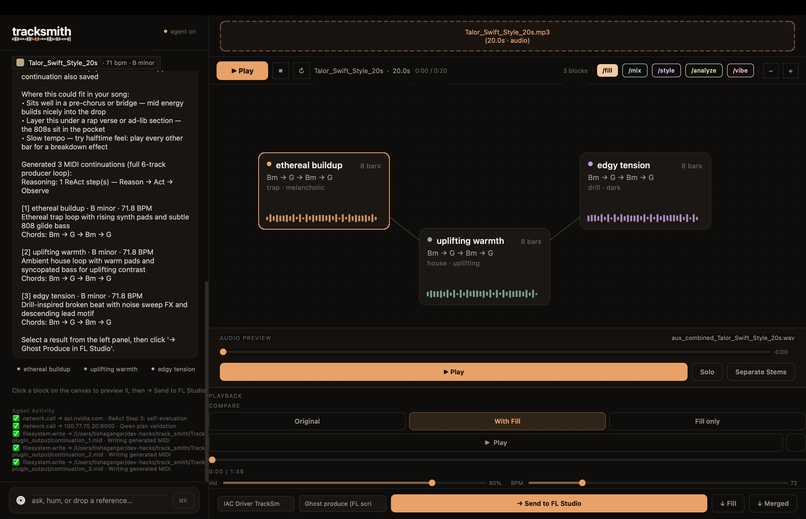The height and width of the screenshot is (519, 806).
Task: Click the 'Agent Activity' heading
Action: [x=33, y=411]
